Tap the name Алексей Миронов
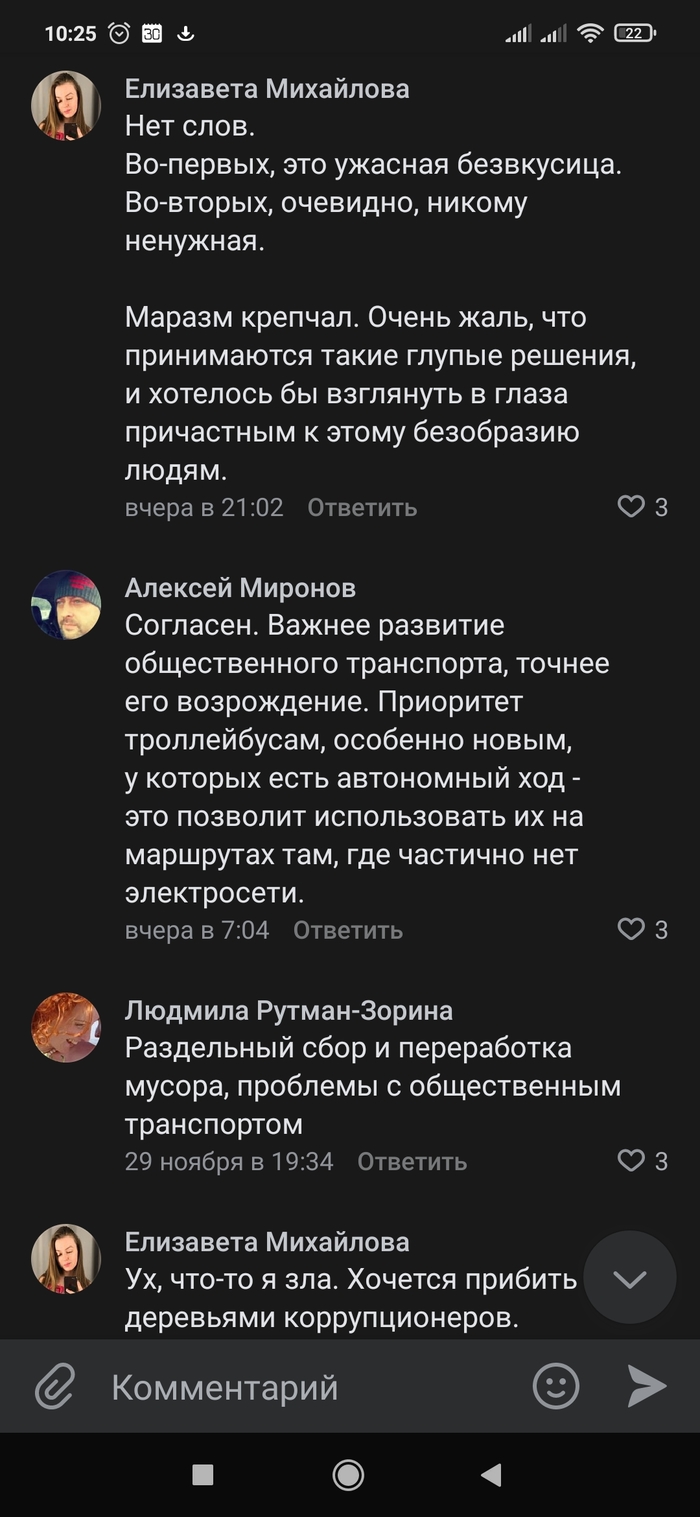700x1517 pixels. pos(240,588)
